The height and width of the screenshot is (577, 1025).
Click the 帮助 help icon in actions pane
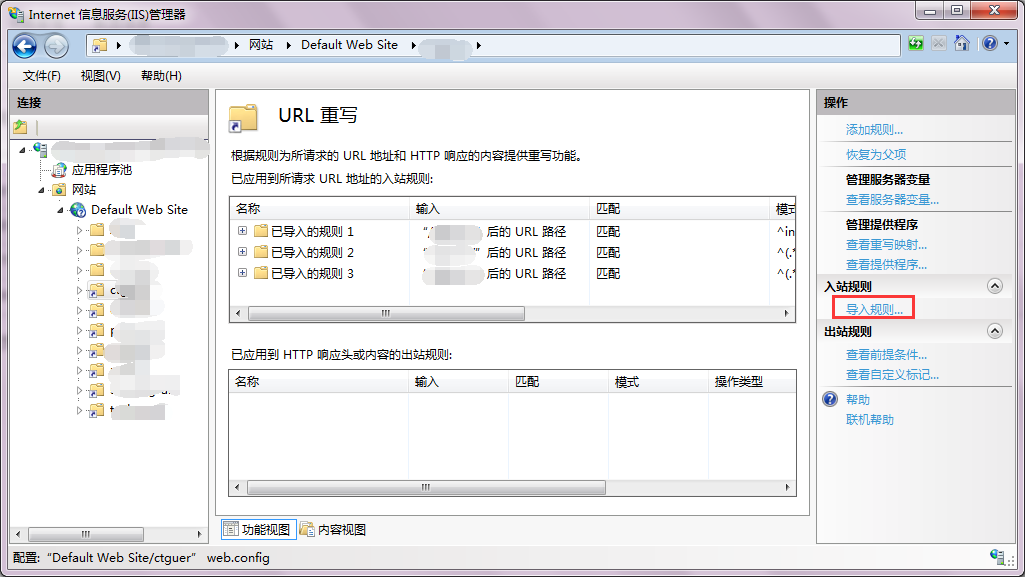coord(830,400)
